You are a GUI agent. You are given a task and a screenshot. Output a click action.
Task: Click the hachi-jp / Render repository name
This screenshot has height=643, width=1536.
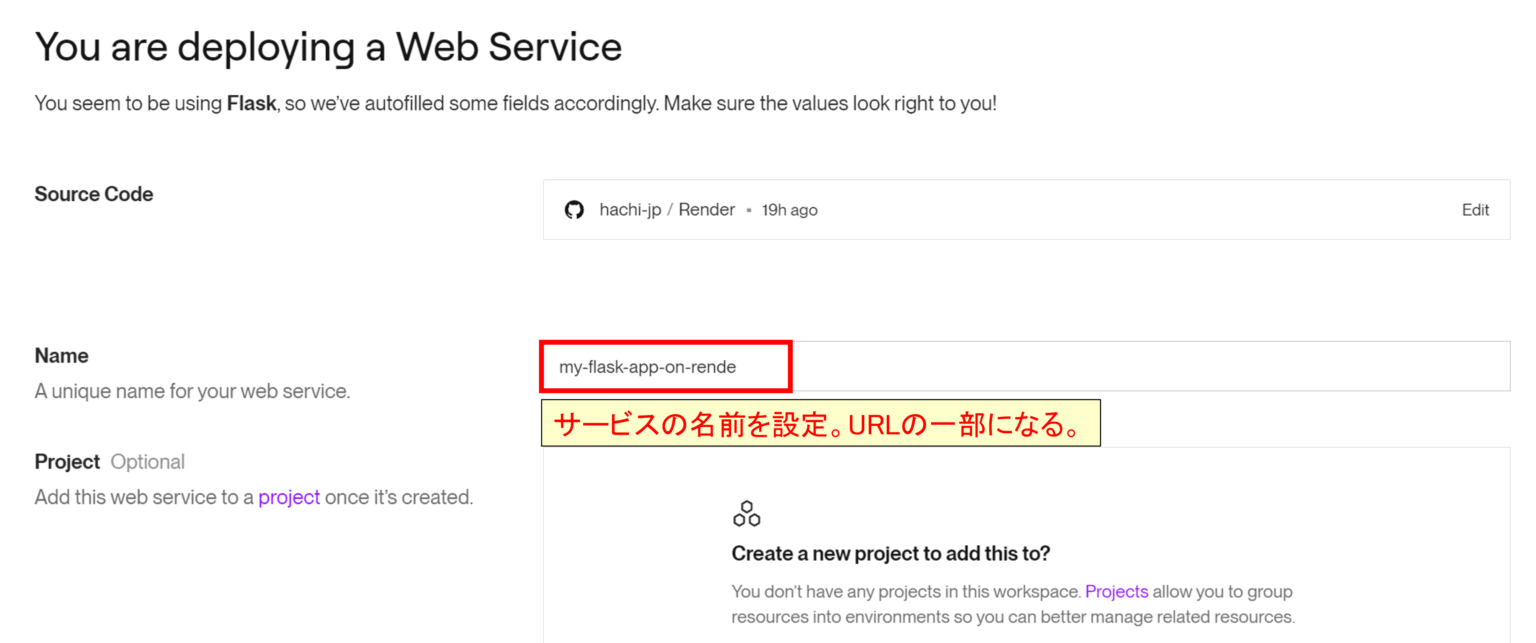tap(667, 210)
